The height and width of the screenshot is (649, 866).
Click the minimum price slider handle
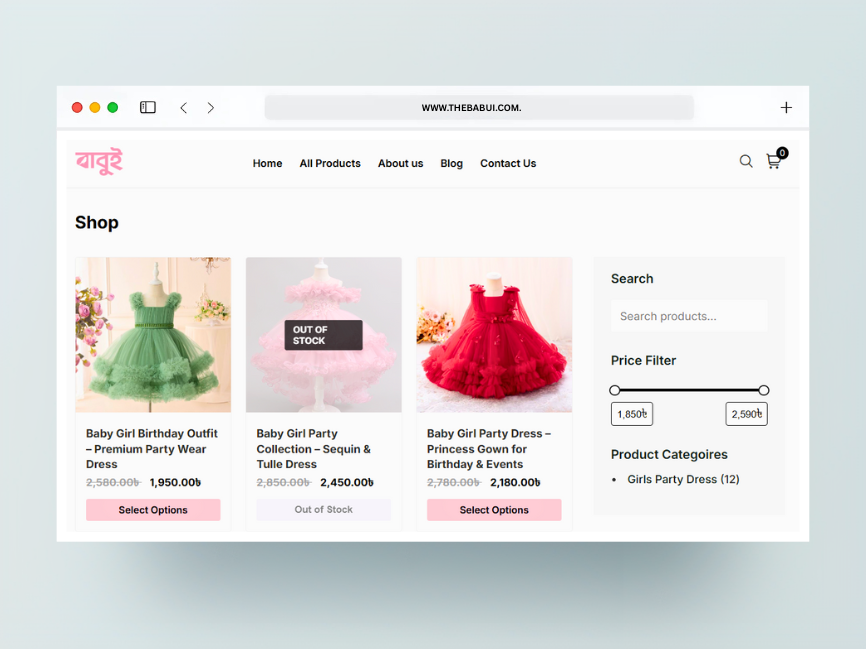click(x=615, y=390)
